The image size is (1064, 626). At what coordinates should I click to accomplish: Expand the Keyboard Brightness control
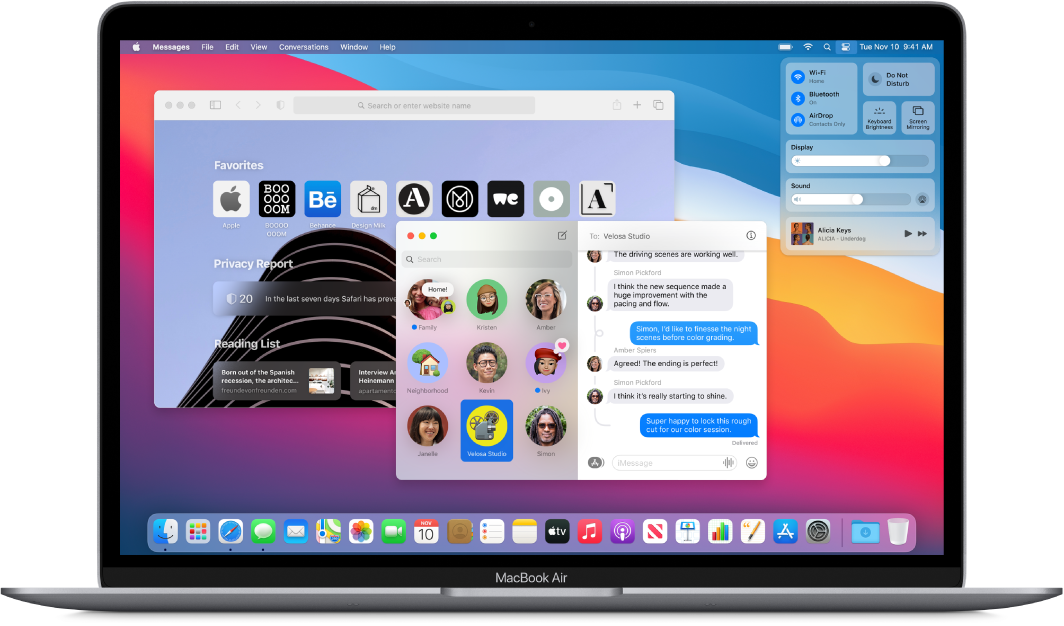click(879, 117)
